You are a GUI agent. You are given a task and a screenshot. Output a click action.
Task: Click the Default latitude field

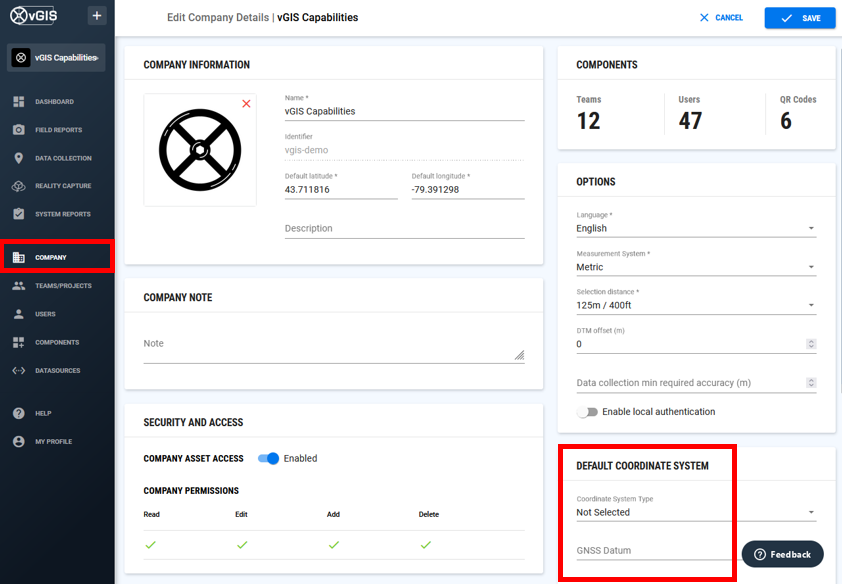pyautogui.click(x=341, y=189)
